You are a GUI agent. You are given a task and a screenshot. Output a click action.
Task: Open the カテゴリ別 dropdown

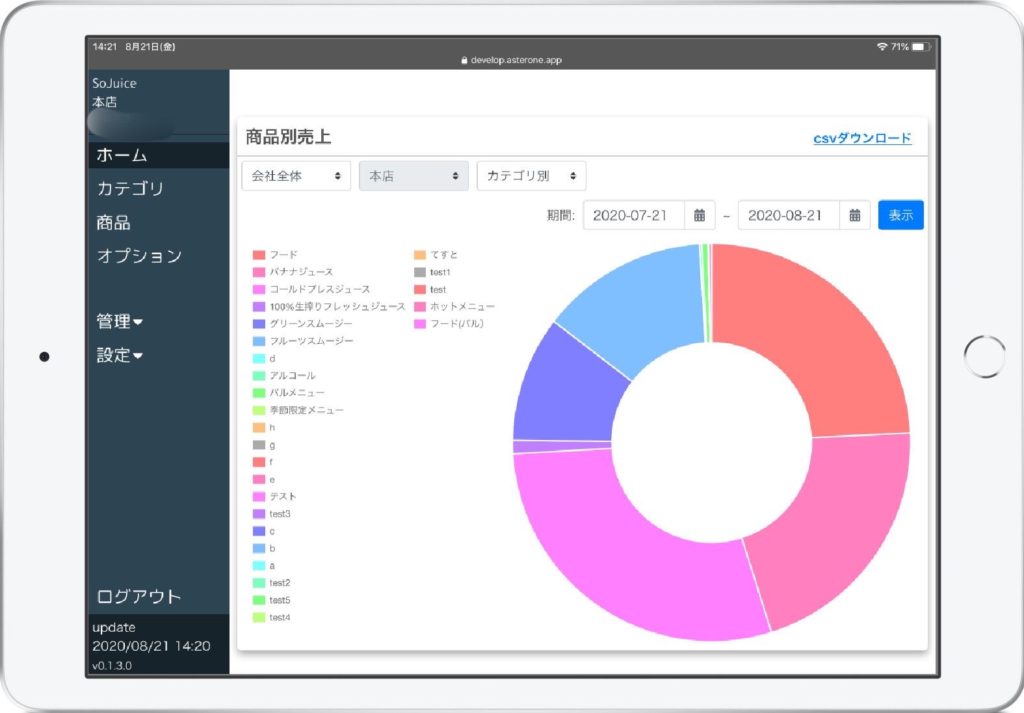(531, 176)
